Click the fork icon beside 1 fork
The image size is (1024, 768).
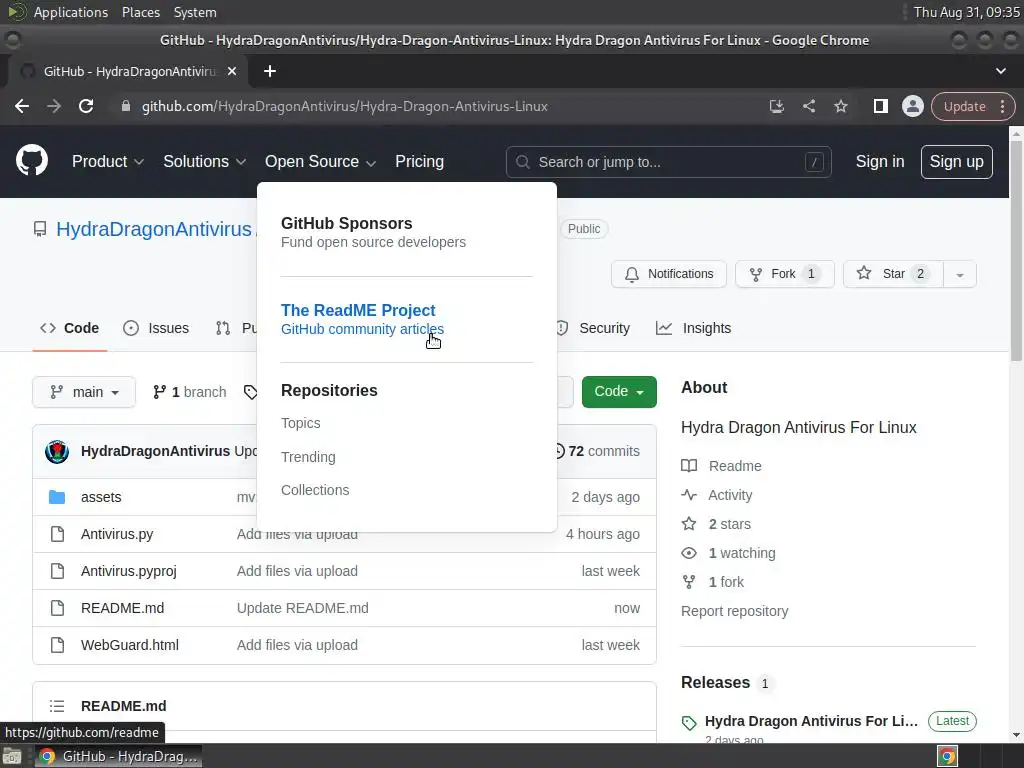tap(689, 582)
